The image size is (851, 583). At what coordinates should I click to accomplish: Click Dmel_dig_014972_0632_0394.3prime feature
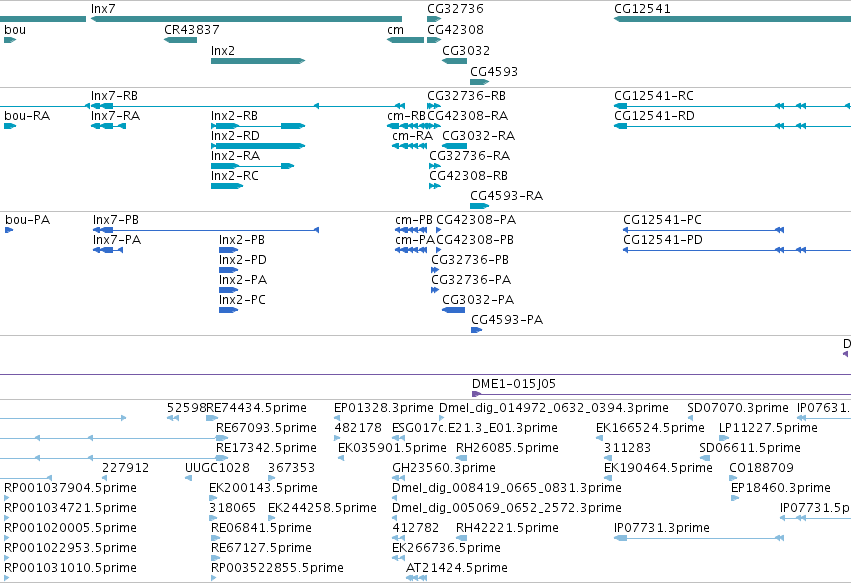(x=441, y=418)
